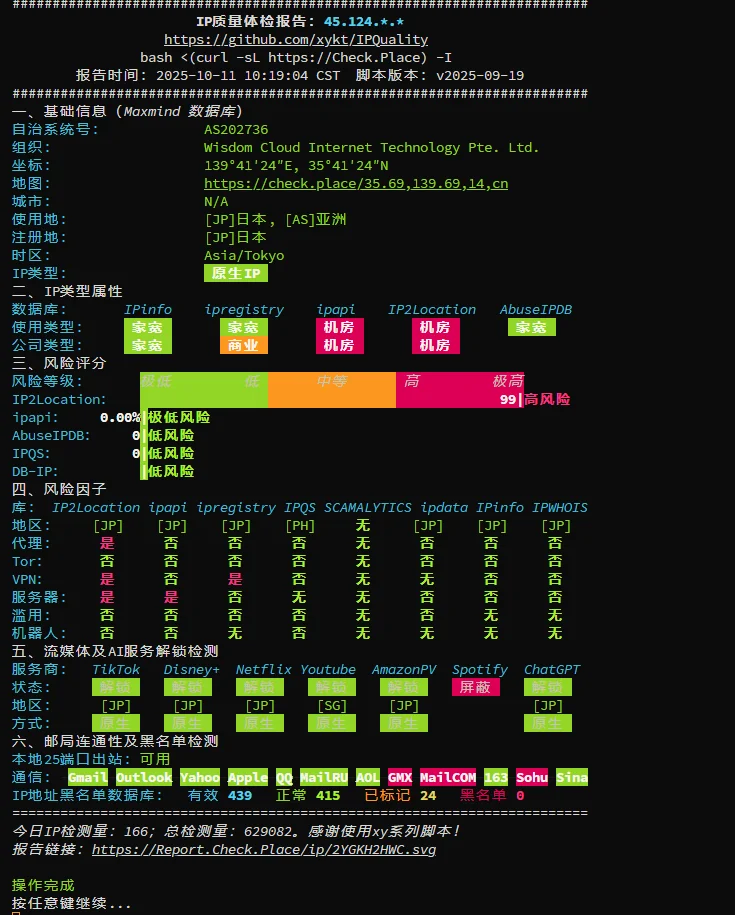Click the red 屏蔽 badge under Spotify
Screen dimensions: 735x915
tap(475, 688)
